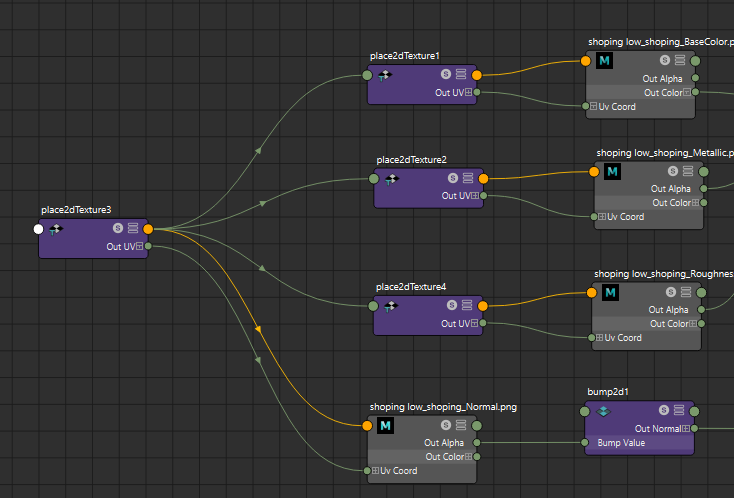This screenshot has width=734, height=498.
Task: Click 'Uv Coord' attribute on Roughness node
Action: point(623,337)
